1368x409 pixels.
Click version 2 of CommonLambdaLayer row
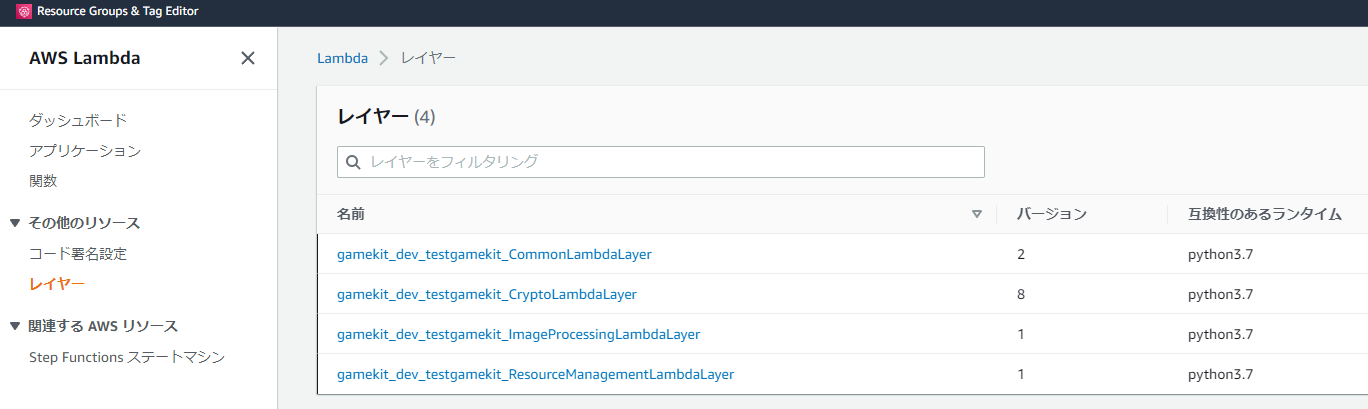click(x=1021, y=254)
